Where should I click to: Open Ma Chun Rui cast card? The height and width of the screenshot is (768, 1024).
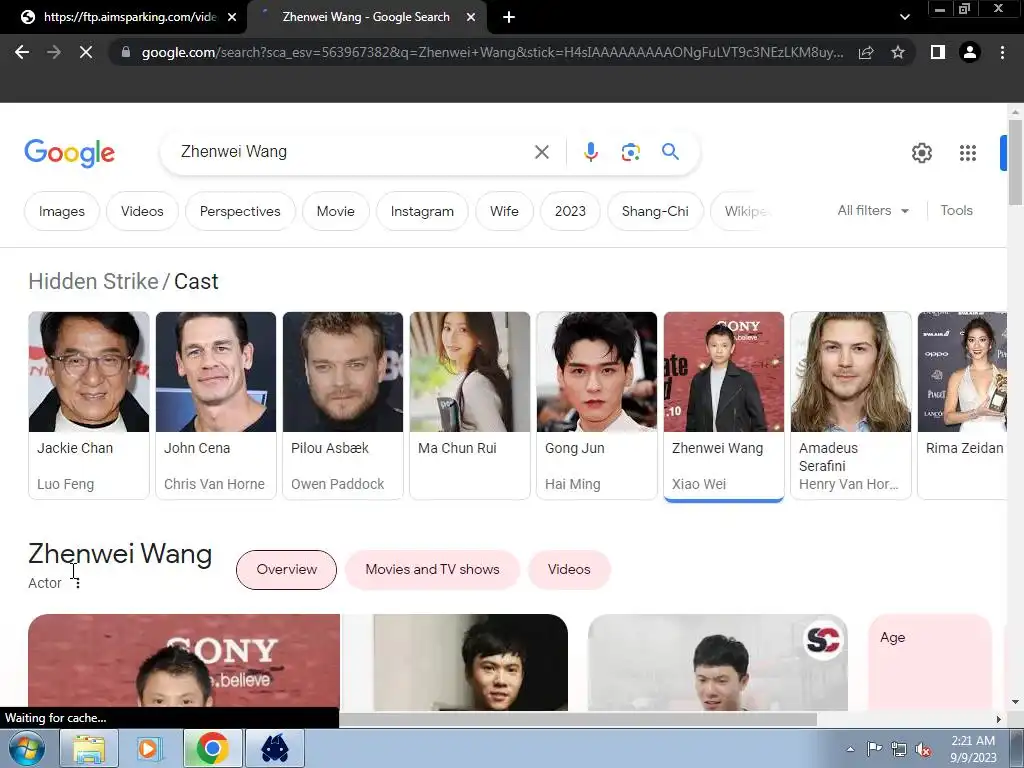pyautogui.click(x=470, y=405)
